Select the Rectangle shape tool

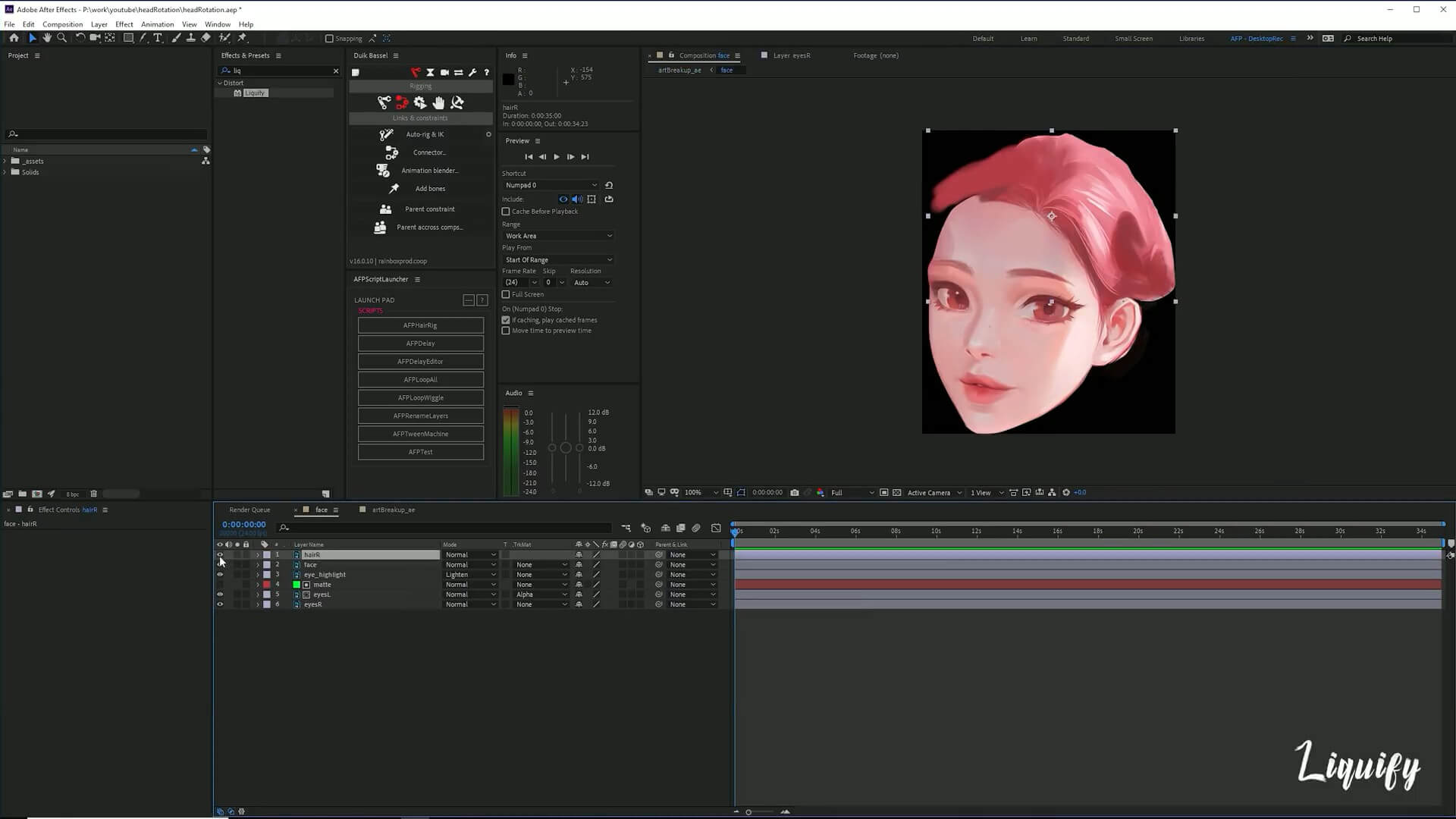tap(128, 38)
